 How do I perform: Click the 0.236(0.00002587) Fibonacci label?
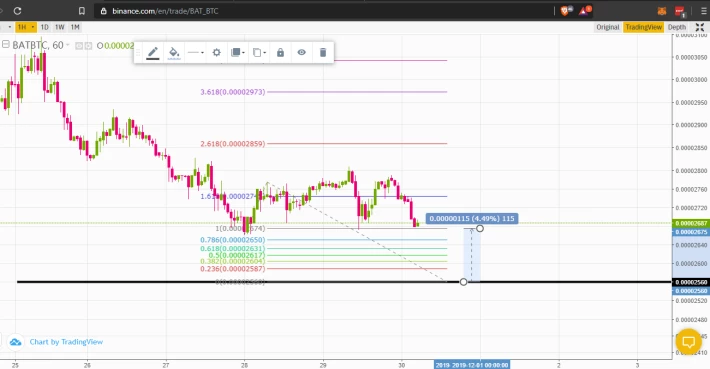[232, 268]
